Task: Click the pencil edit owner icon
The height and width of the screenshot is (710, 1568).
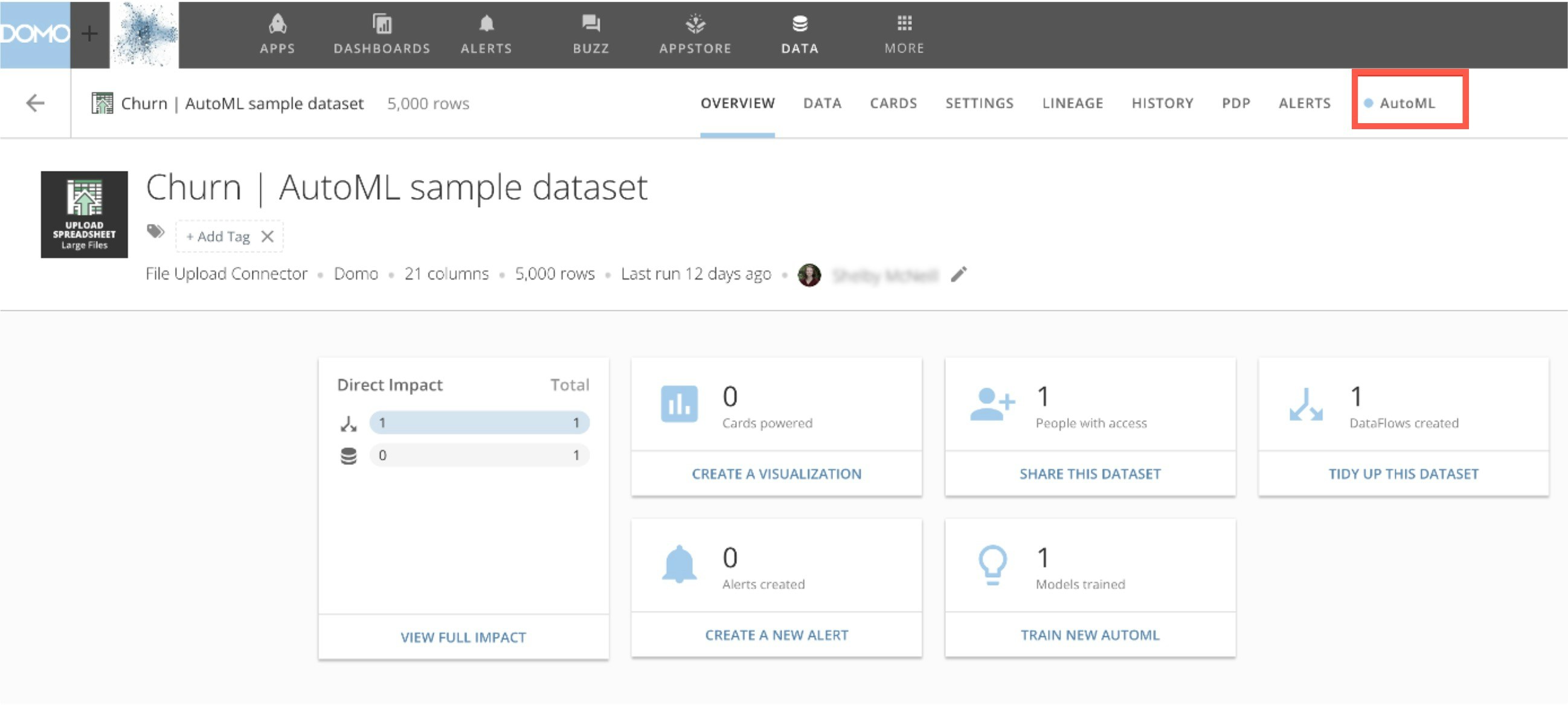Action: click(959, 274)
